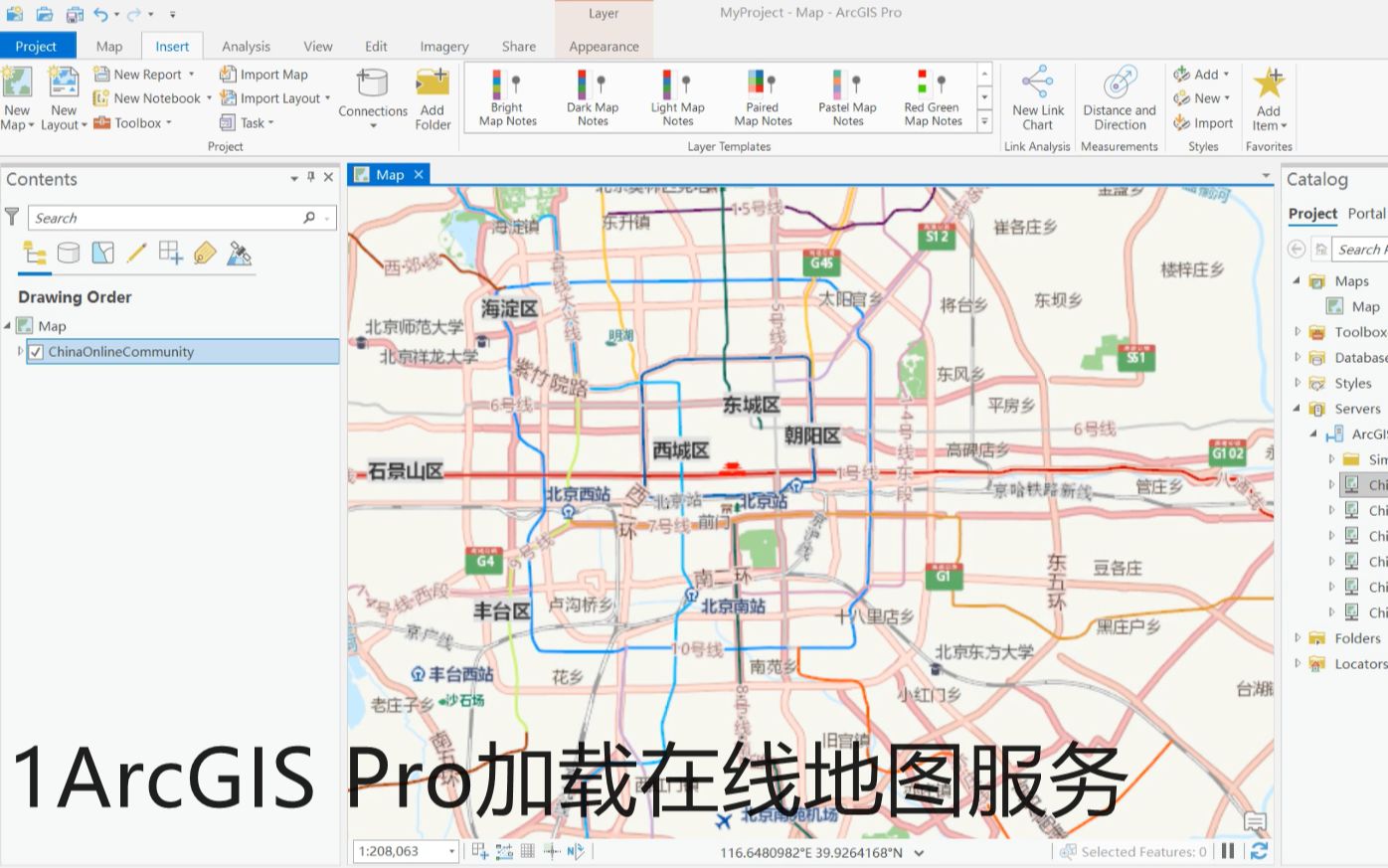Switch to the Analysis ribbon tab
This screenshot has height=868, width=1388.
click(246, 46)
